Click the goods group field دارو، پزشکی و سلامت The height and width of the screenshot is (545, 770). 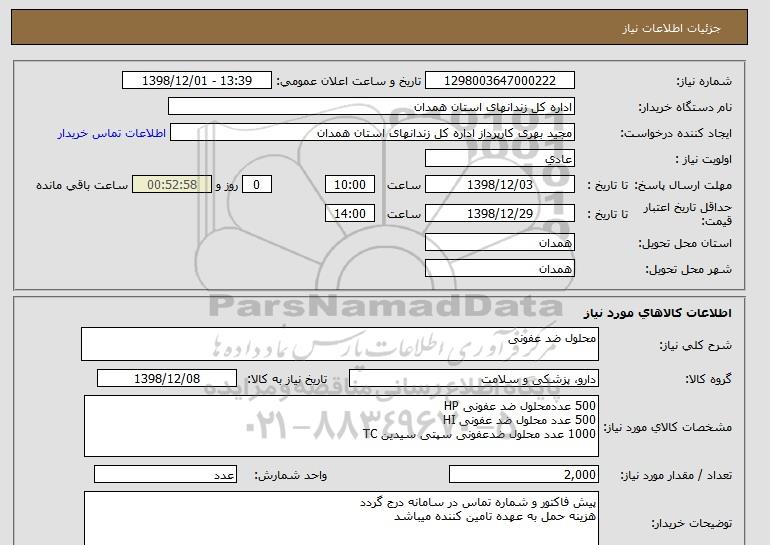point(473,379)
